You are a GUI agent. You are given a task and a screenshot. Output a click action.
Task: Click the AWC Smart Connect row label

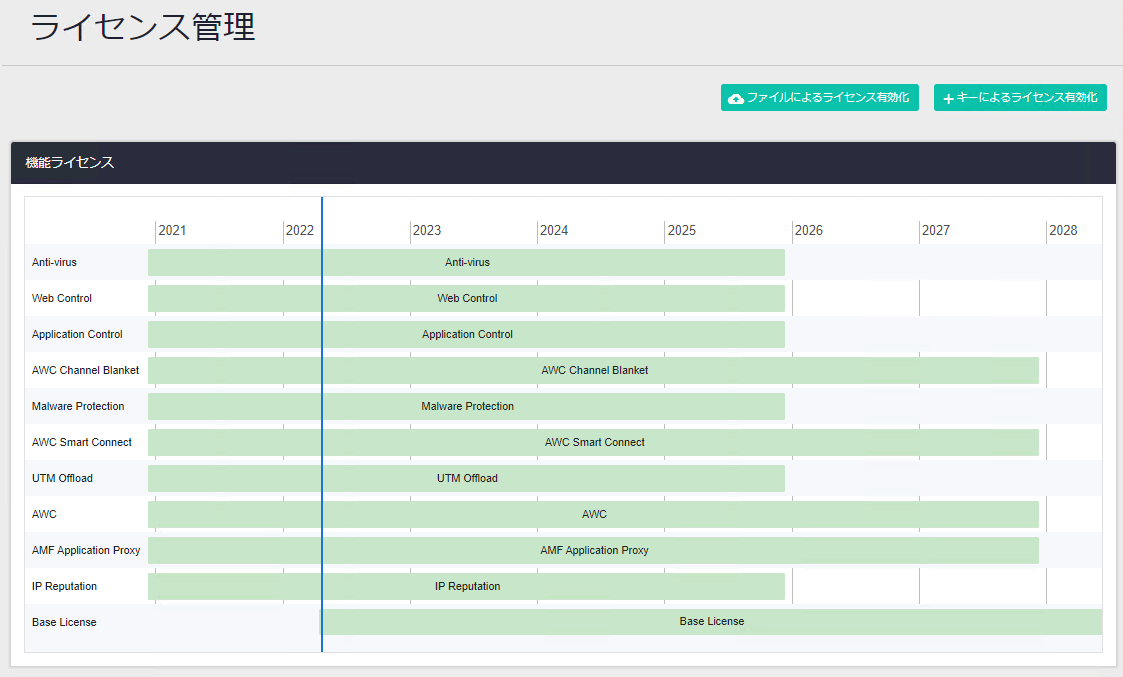coord(82,442)
